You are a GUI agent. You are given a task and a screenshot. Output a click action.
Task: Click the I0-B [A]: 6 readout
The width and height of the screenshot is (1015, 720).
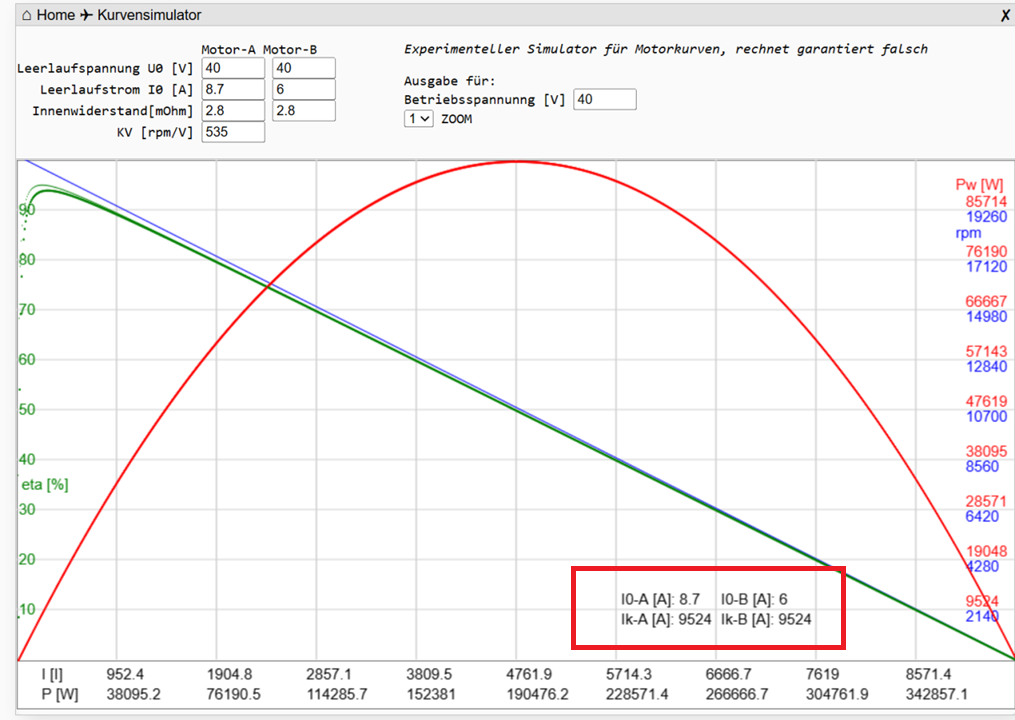click(x=754, y=599)
